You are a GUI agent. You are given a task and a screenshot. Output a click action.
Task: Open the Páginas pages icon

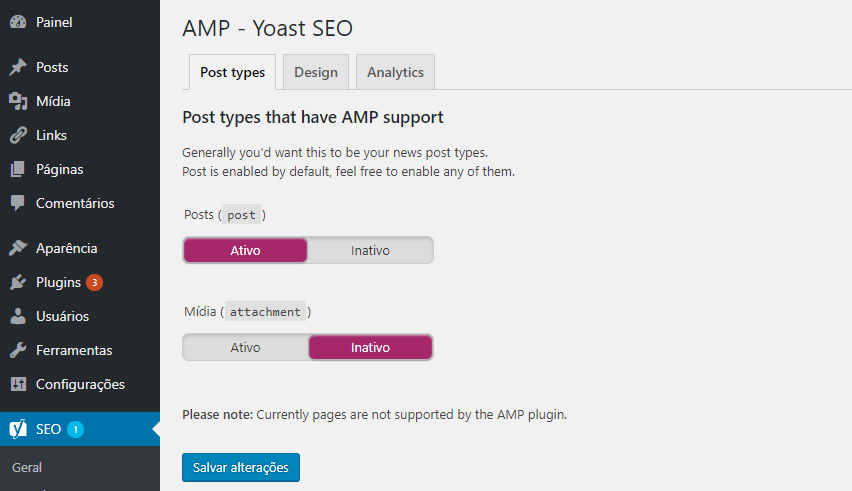(18, 169)
